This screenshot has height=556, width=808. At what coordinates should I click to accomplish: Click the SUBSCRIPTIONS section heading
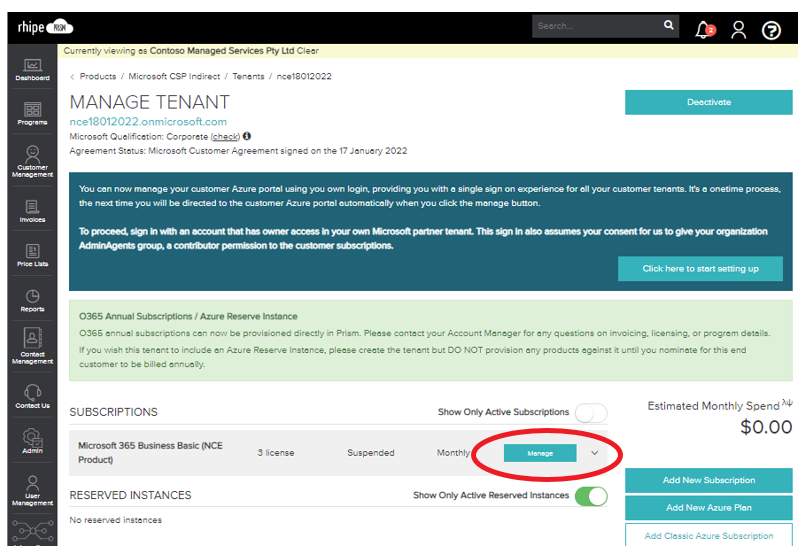tap(113, 412)
